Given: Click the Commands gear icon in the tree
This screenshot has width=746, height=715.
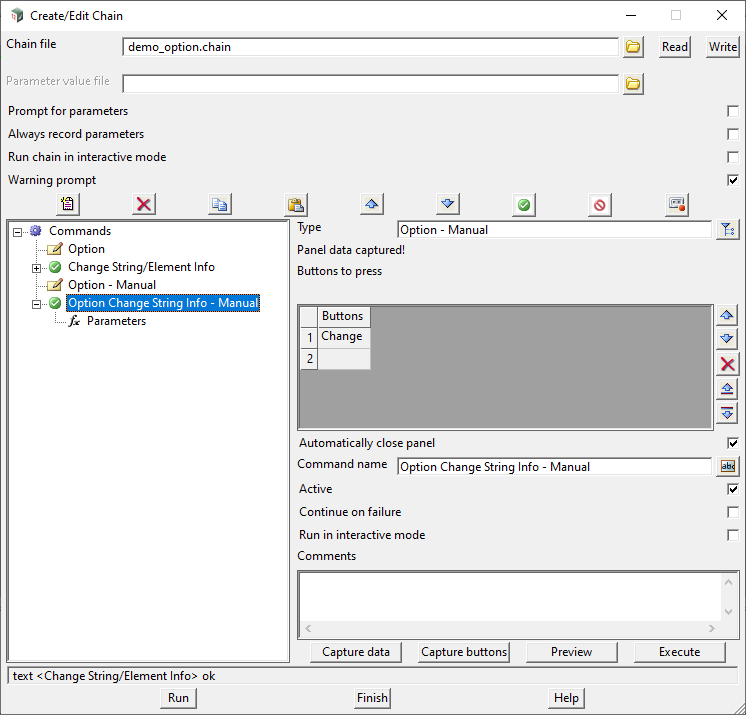Looking at the screenshot, I should (x=36, y=231).
